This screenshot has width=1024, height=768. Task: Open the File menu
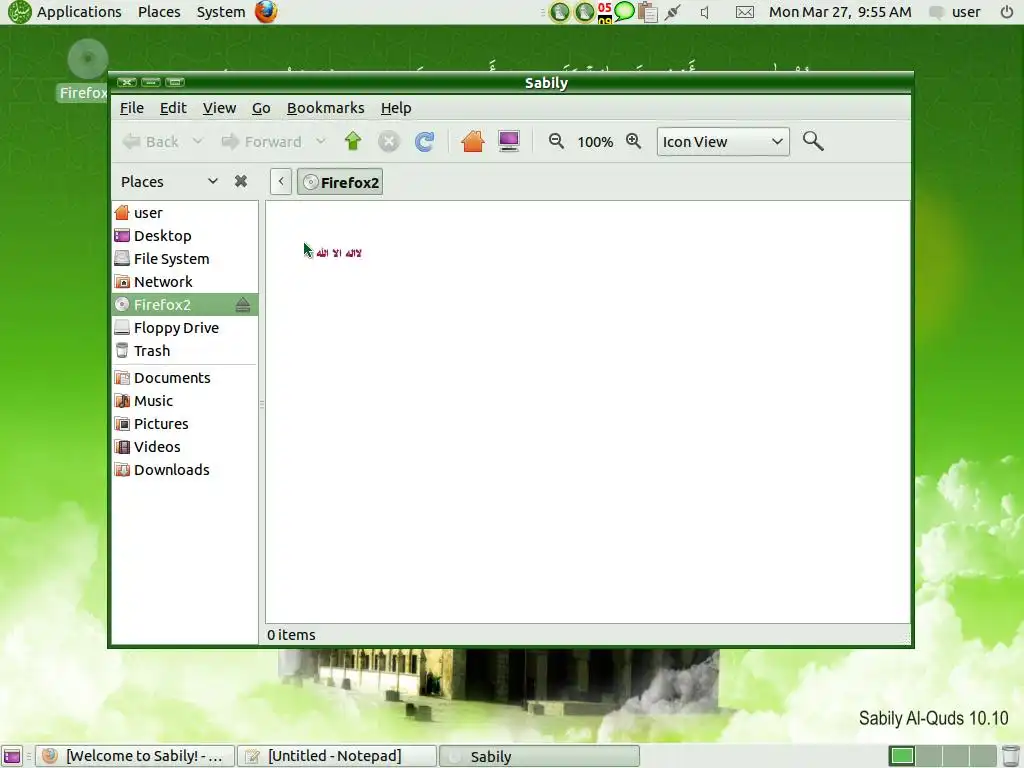[131, 108]
